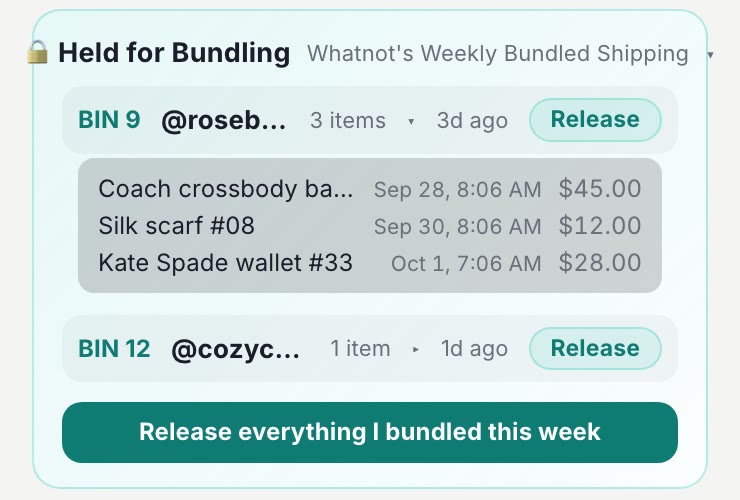The image size is (740, 500).
Task: Click the 1 item count in BIN 12
Action: (x=361, y=349)
